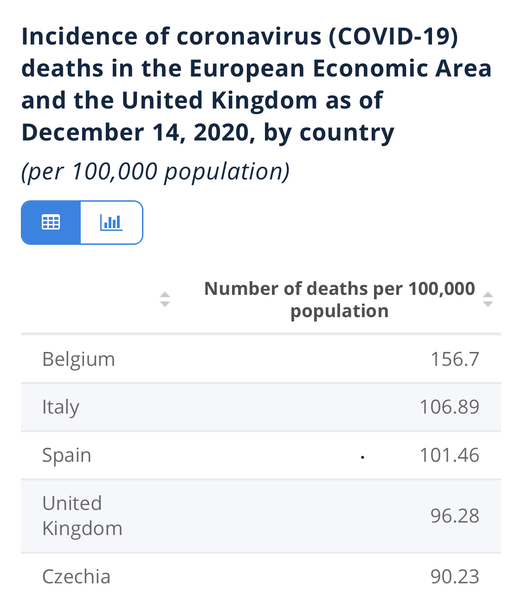Click Spain's value 101.46
The width and height of the screenshot is (522, 600).
tap(449, 455)
